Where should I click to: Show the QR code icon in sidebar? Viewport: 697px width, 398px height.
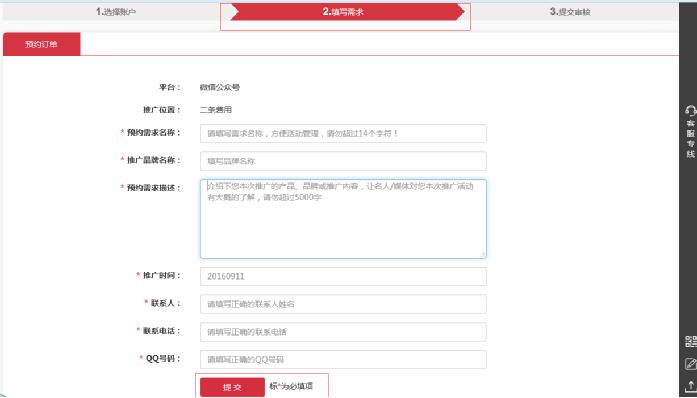click(x=691, y=342)
